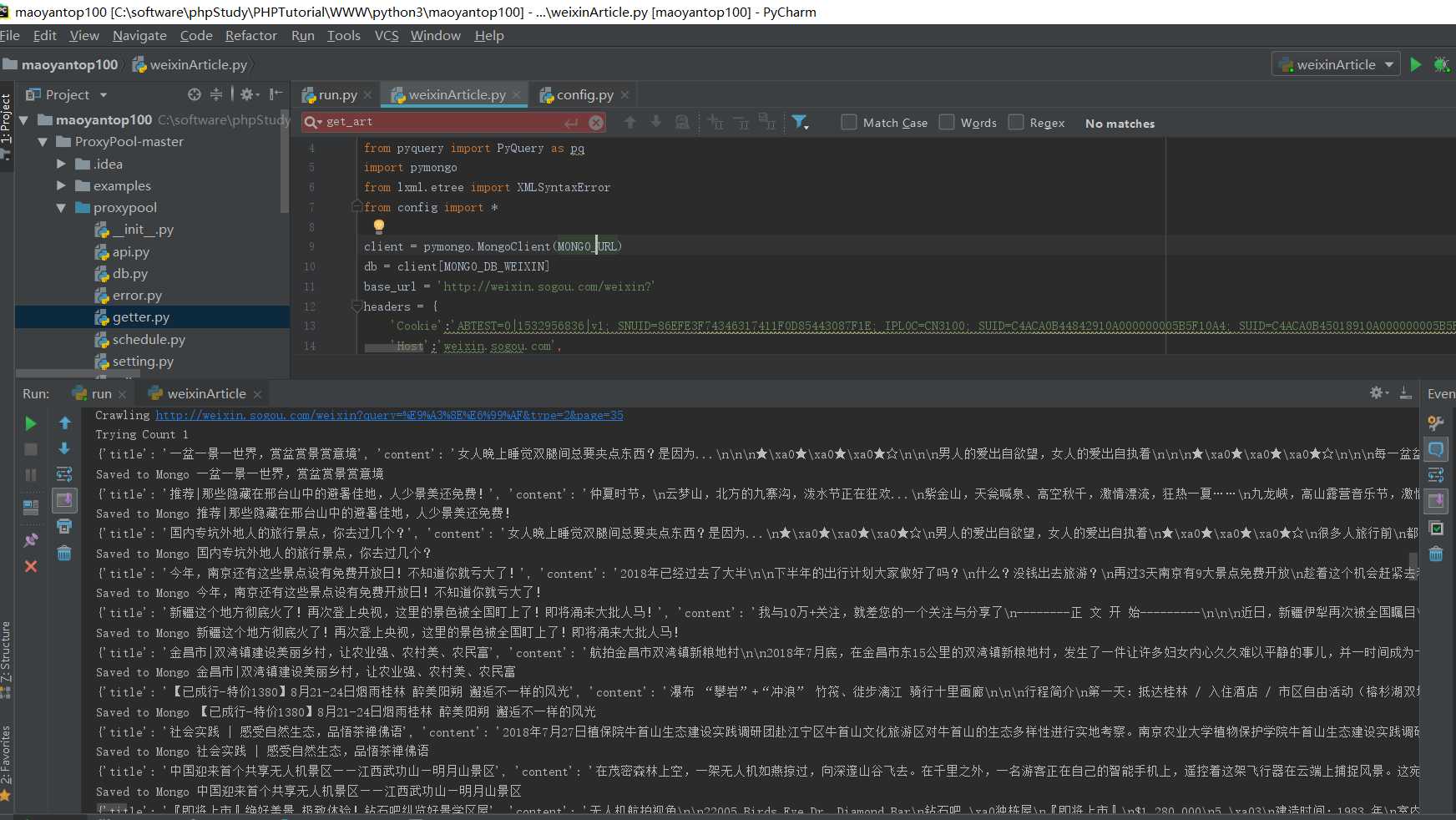Close the weixinArticle.py editor tab
The height and width of the screenshot is (820, 1456).
tap(517, 95)
